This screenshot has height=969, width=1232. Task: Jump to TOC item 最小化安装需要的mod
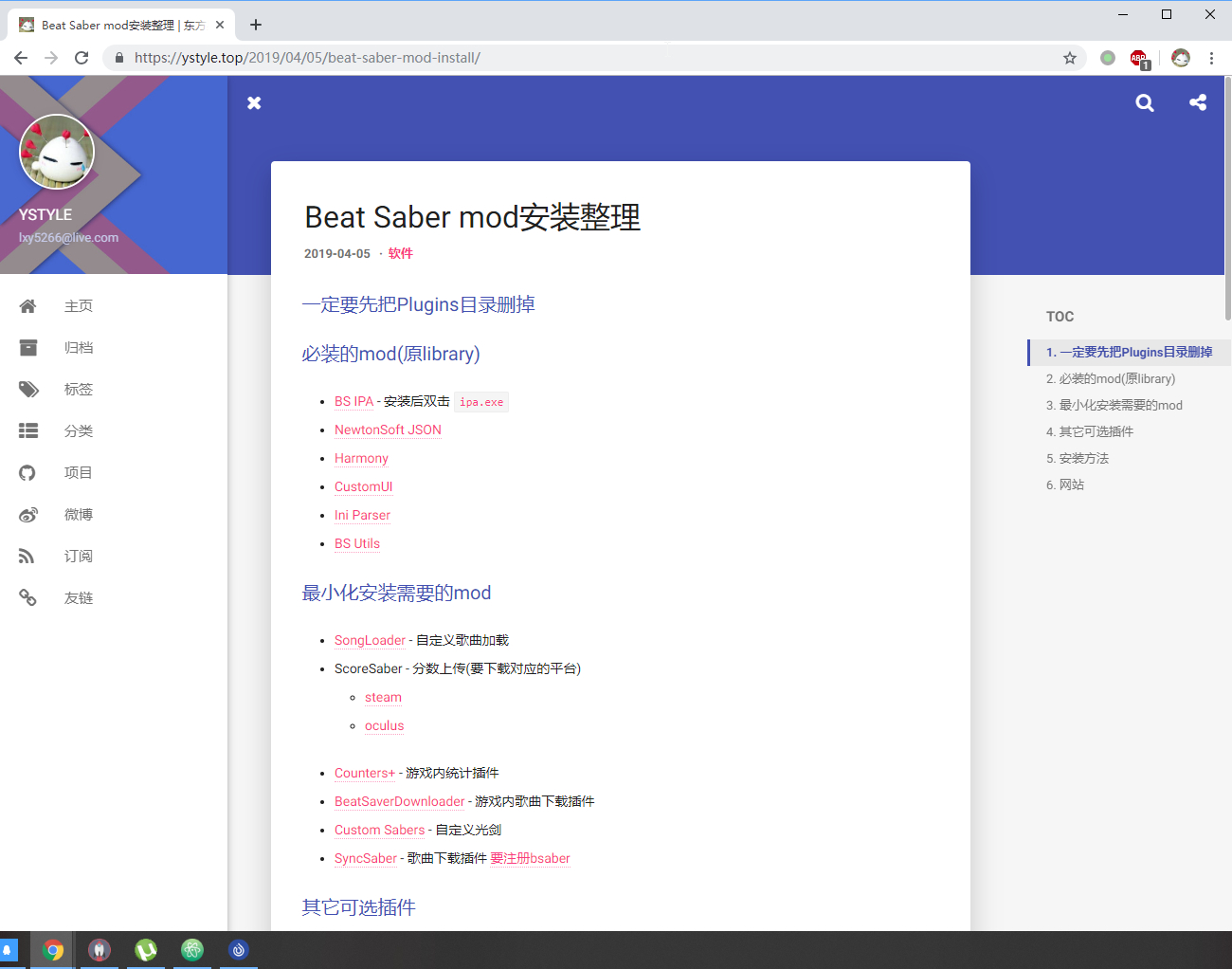pos(1114,405)
